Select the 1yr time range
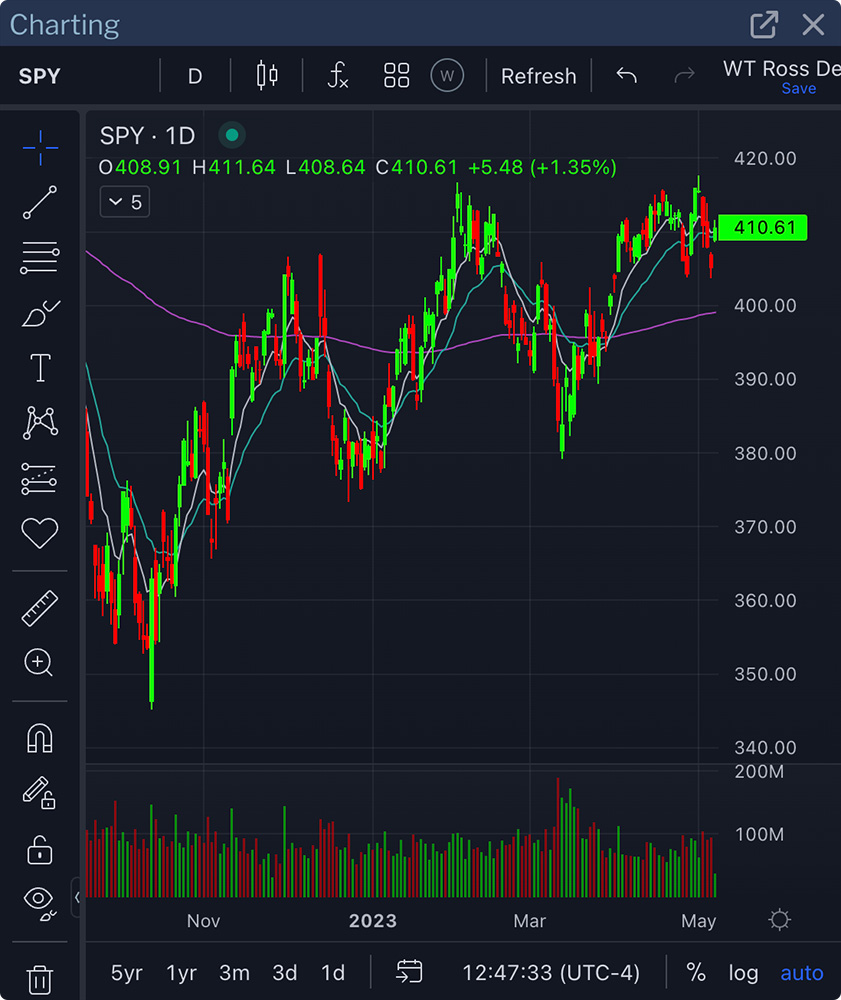Image resolution: width=841 pixels, height=1000 pixels. tap(181, 973)
